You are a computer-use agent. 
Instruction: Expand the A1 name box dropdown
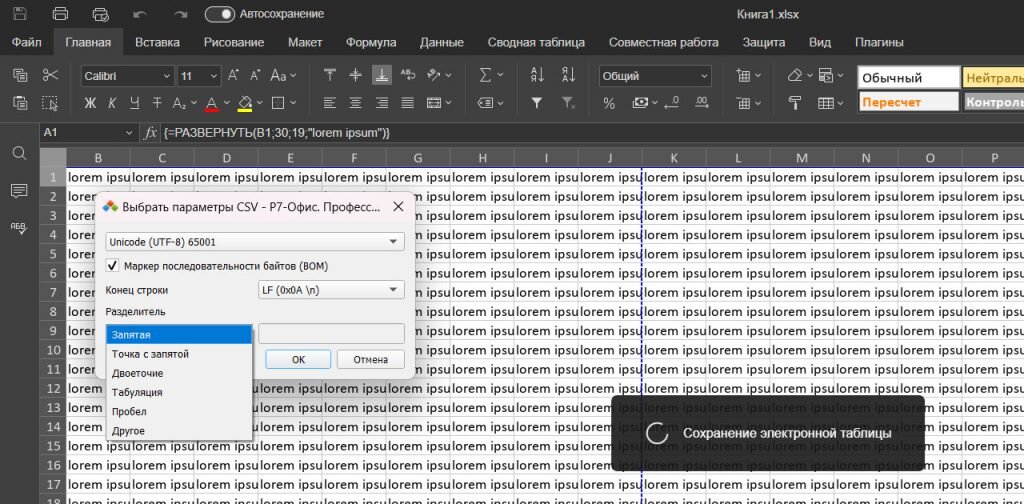129,133
